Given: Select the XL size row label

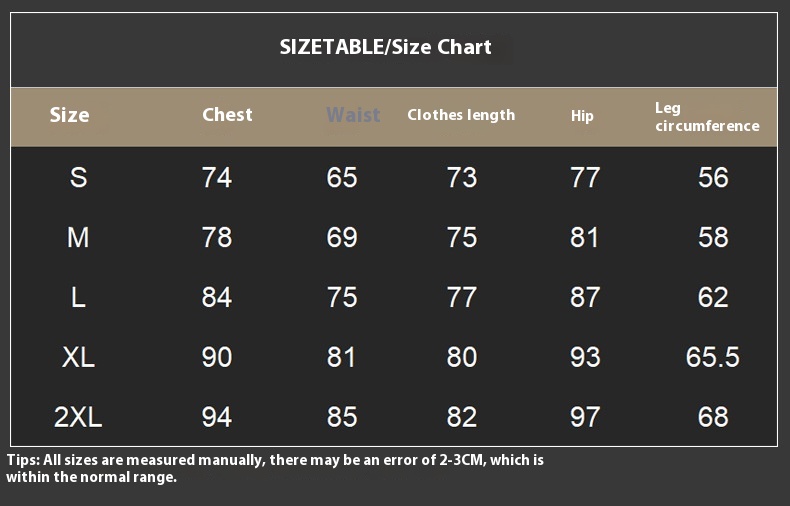Looking at the screenshot, I should (x=78, y=357).
